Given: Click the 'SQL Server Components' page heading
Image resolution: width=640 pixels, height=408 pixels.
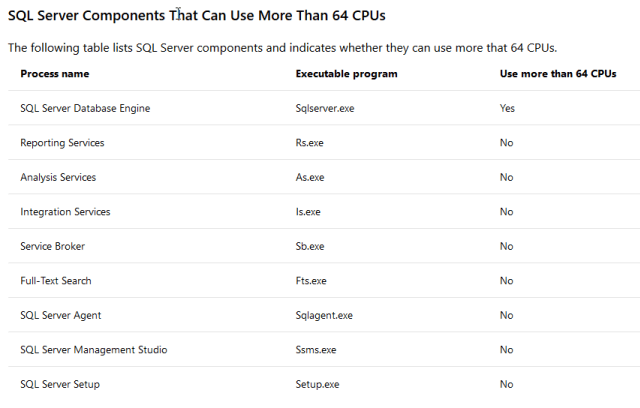Looking at the screenshot, I should point(197,16).
